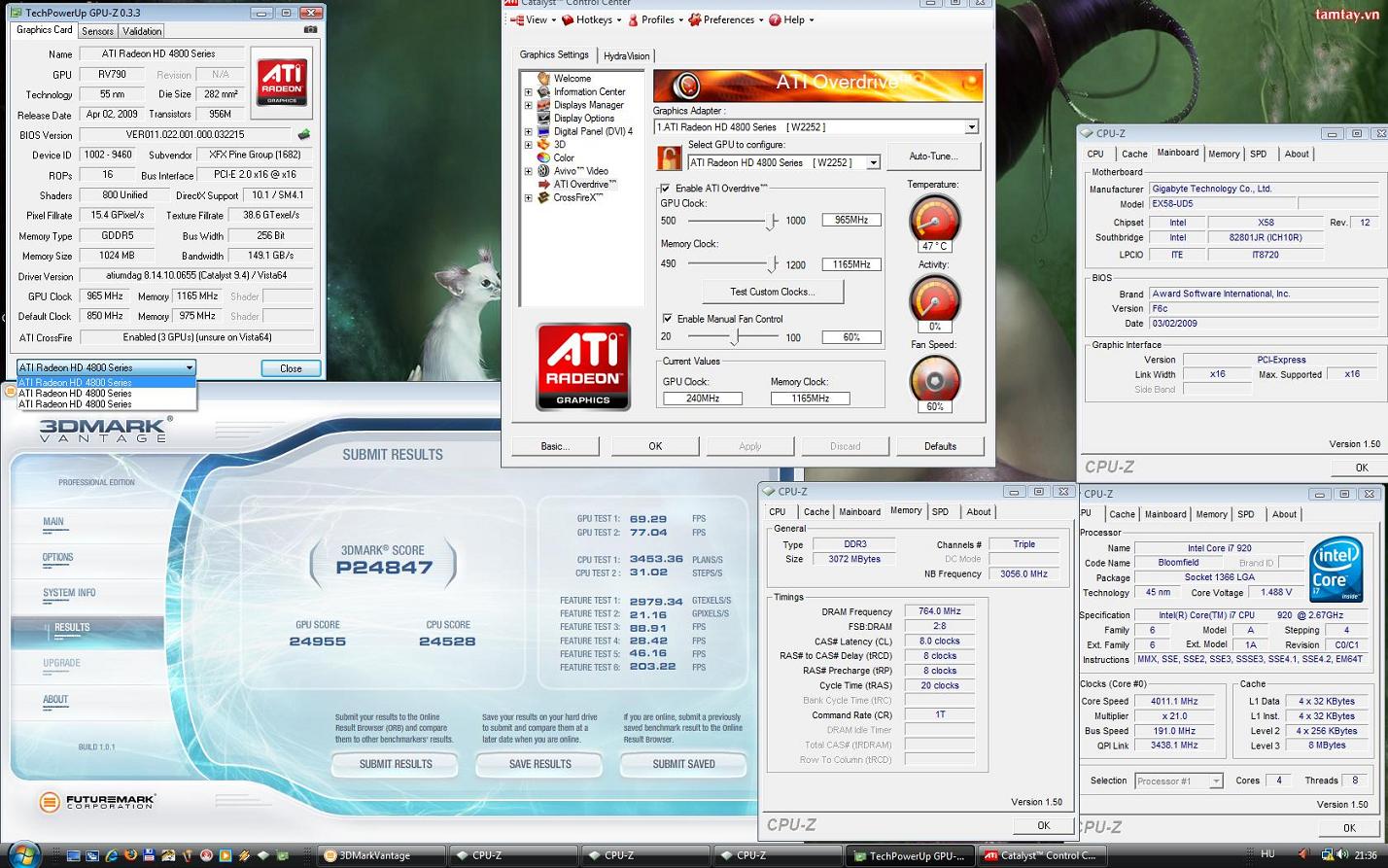The height and width of the screenshot is (868, 1388).
Task: Click the Display Options tree icon
Action: pos(543,118)
